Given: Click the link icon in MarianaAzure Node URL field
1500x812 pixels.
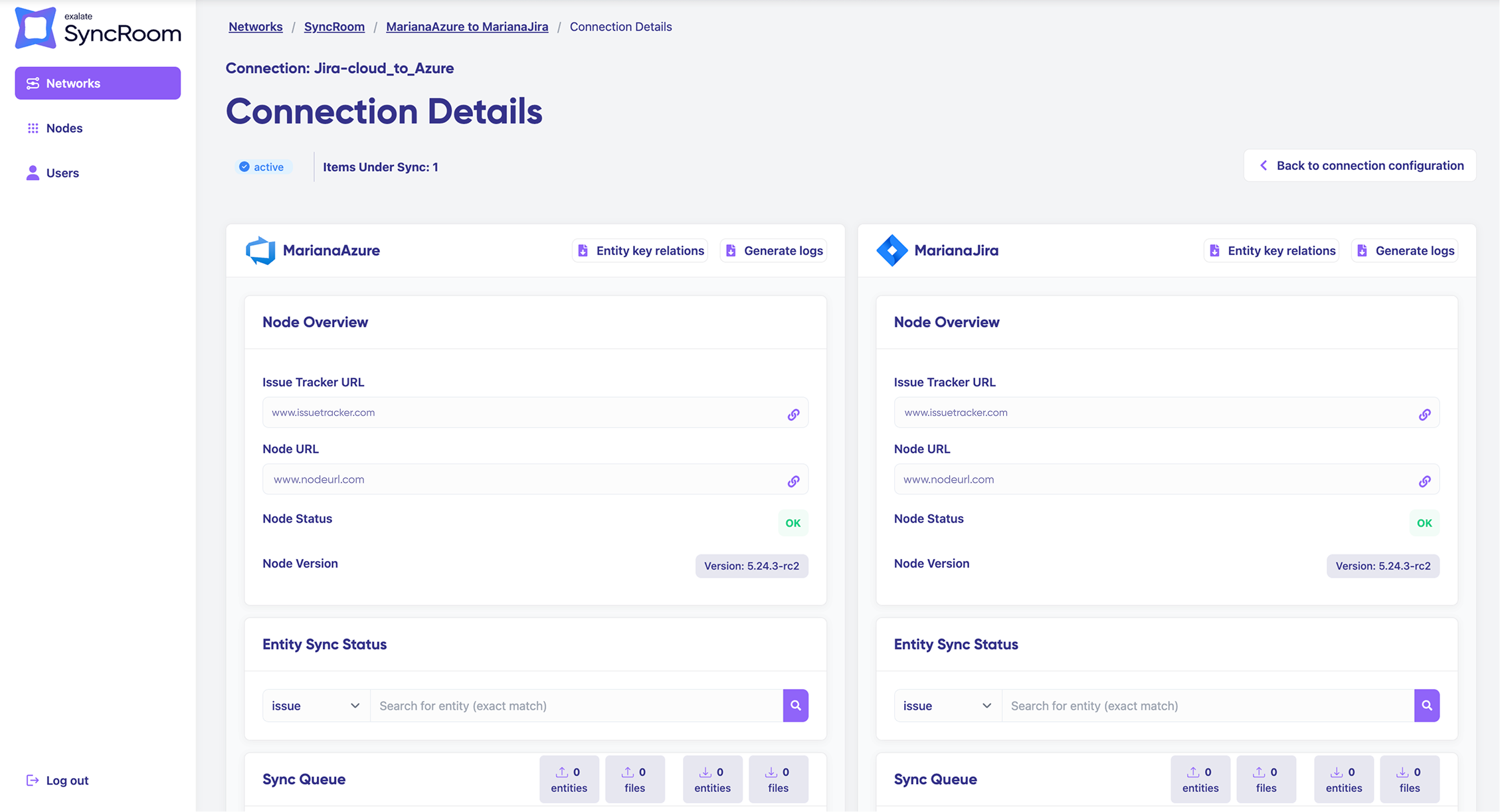Looking at the screenshot, I should pos(793,481).
